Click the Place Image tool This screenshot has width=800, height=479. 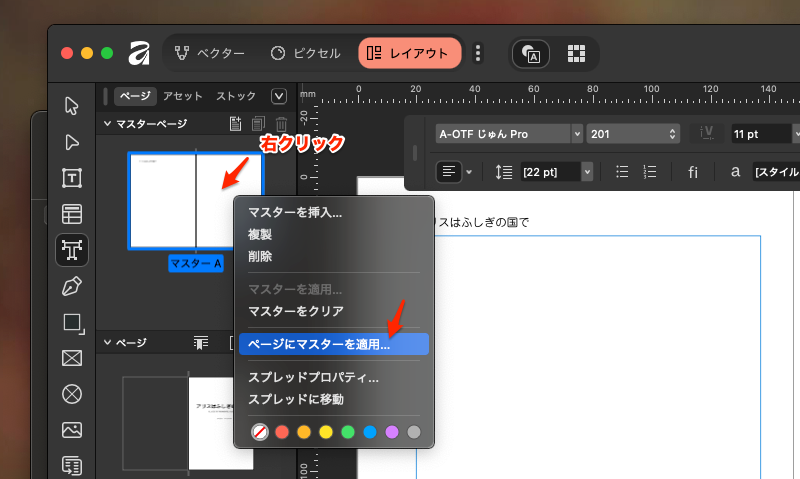pyautogui.click(x=72, y=430)
